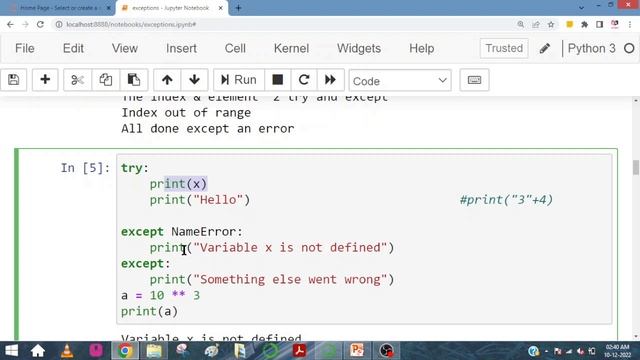
Task: Open the browser side panel icon
Action: [x=599, y=24]
